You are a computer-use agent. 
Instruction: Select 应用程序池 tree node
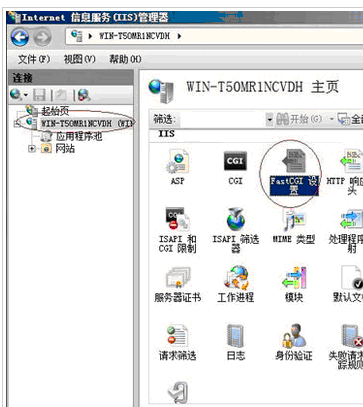coord(79,136)
